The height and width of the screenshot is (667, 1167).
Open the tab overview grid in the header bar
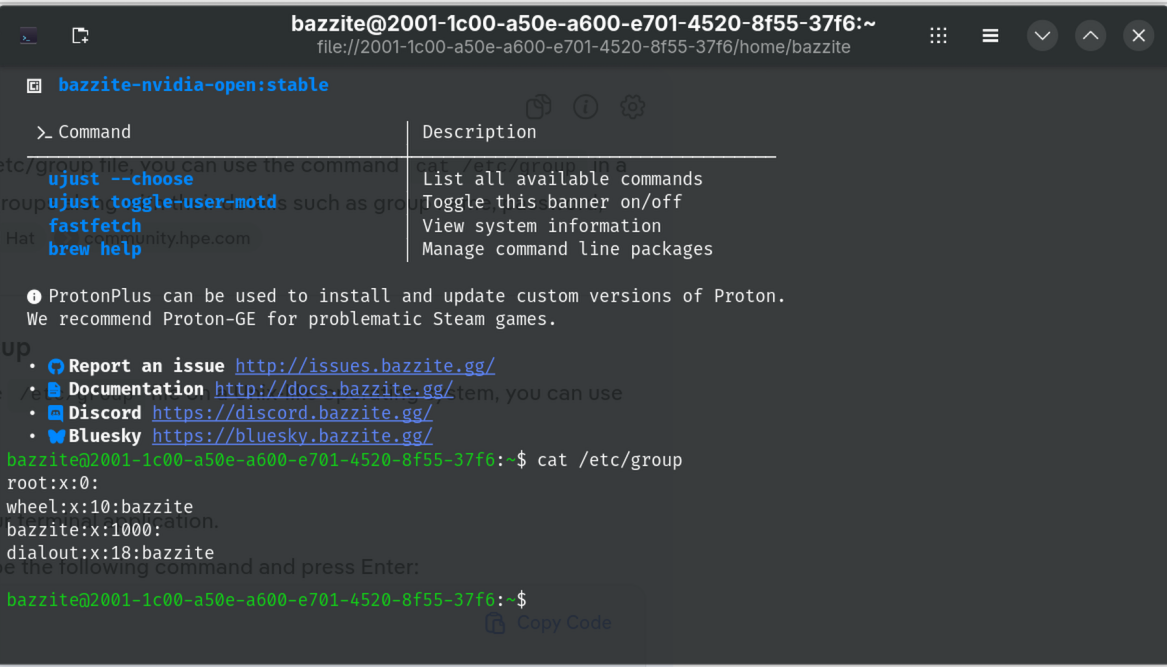coord(938,35)
